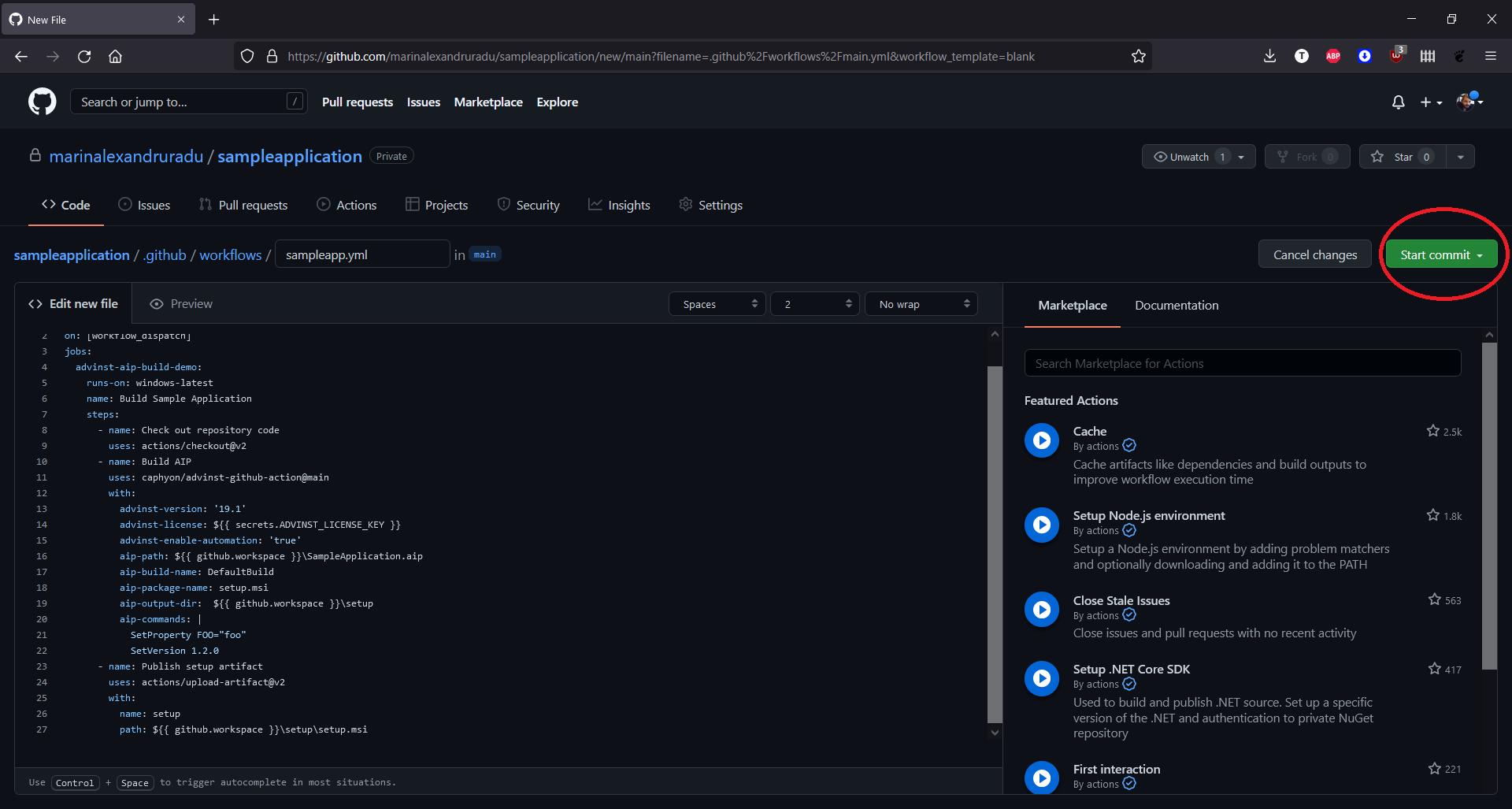Reload the page
Screen dimensions: 1512x809
(x=84, y=57)
